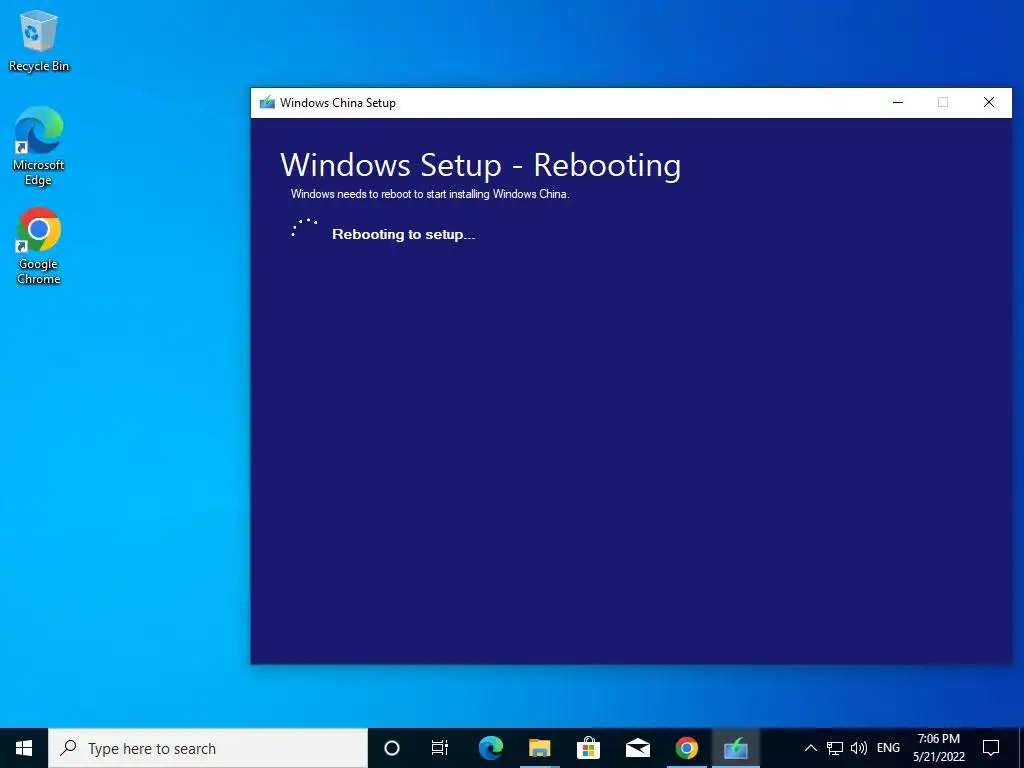The image size is (1024, 768).
Task: Open Cortana from the taskbar
Action: [x=391, y=748]
